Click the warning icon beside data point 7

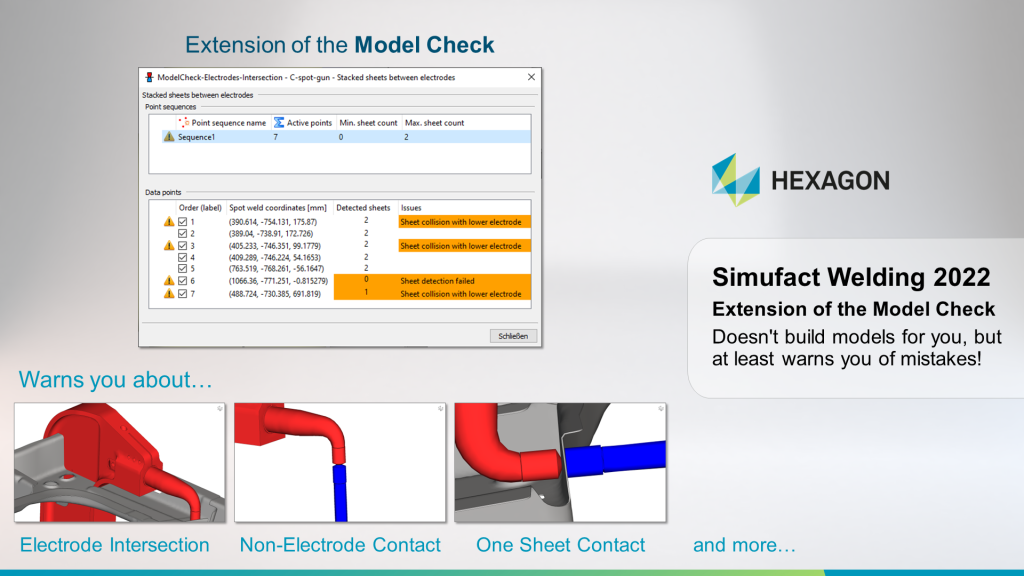coord(166,293)
